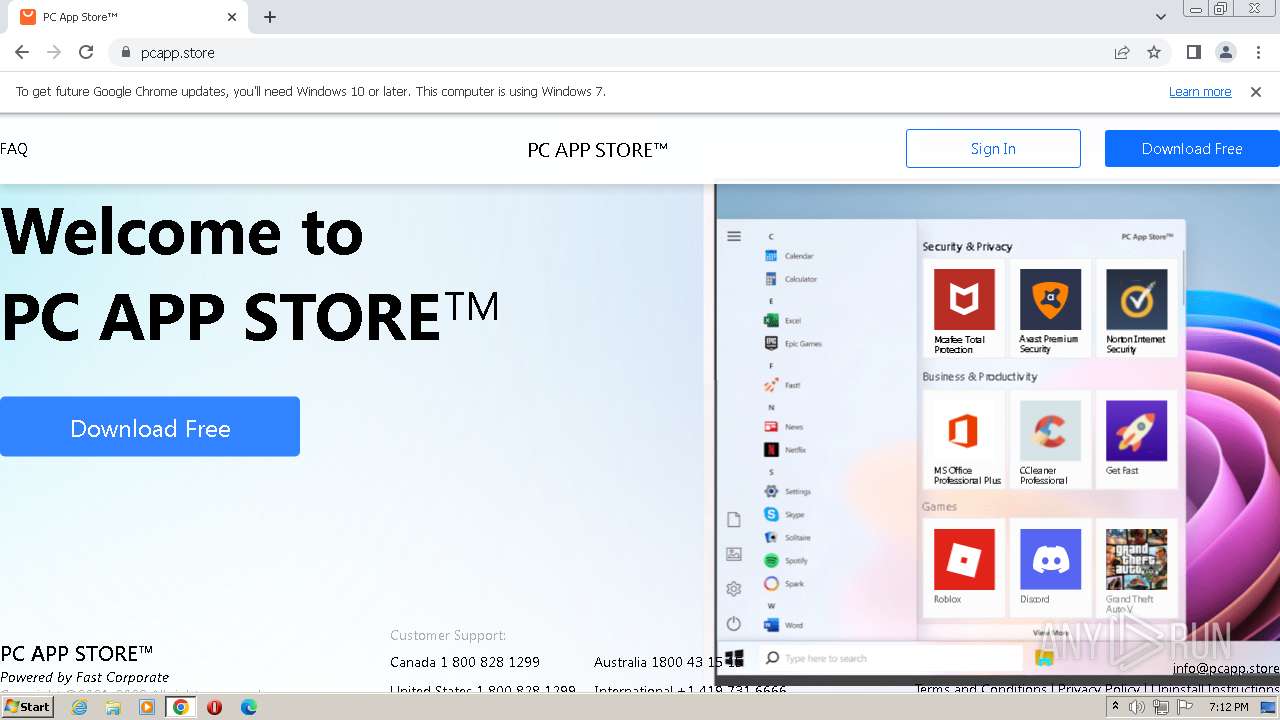Dismiss the Chrome update infobar
This screenshot has width=1280, height=720.
(1256, 92)
